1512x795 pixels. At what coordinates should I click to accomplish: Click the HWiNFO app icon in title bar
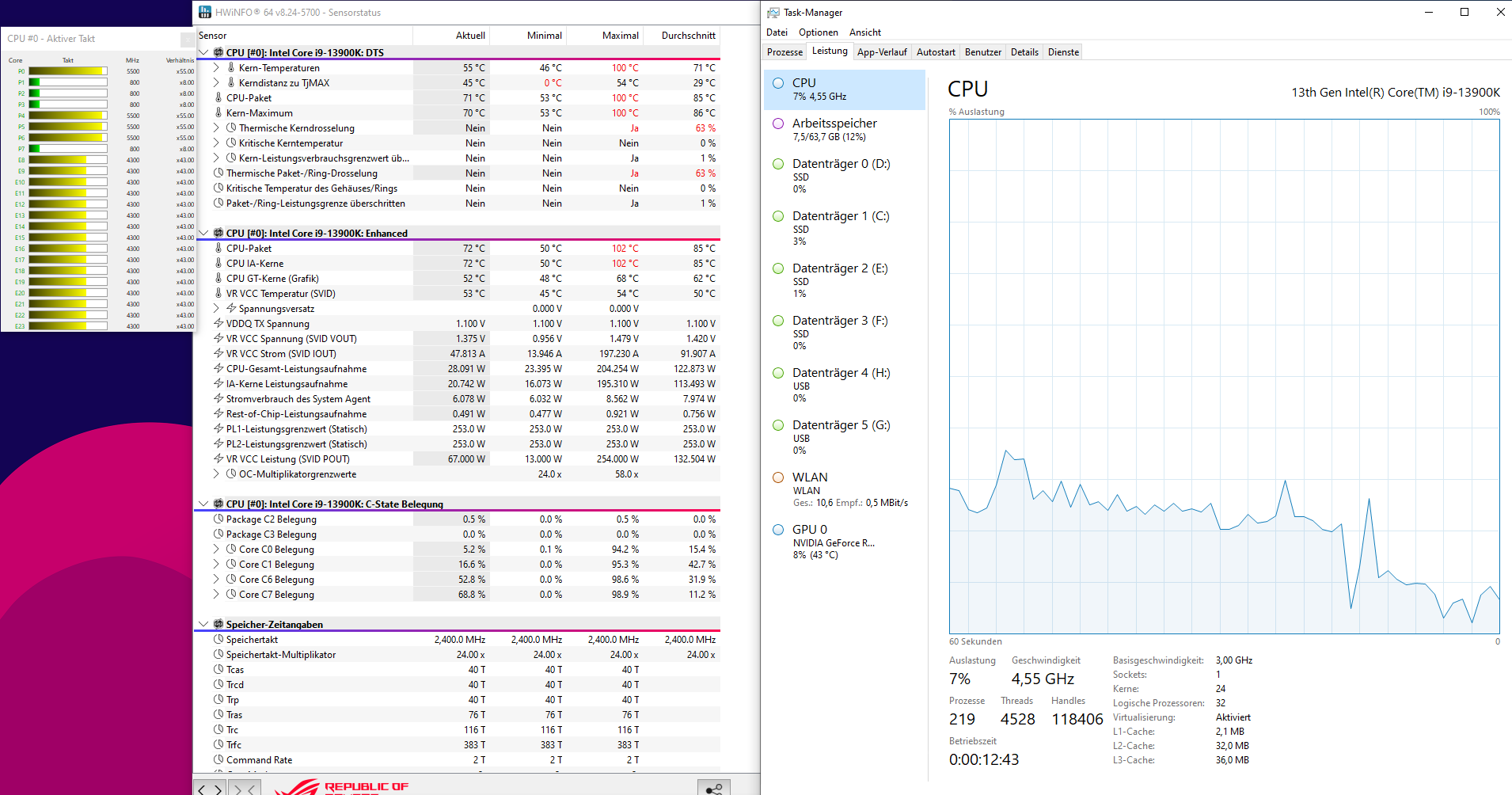[205, 12]
